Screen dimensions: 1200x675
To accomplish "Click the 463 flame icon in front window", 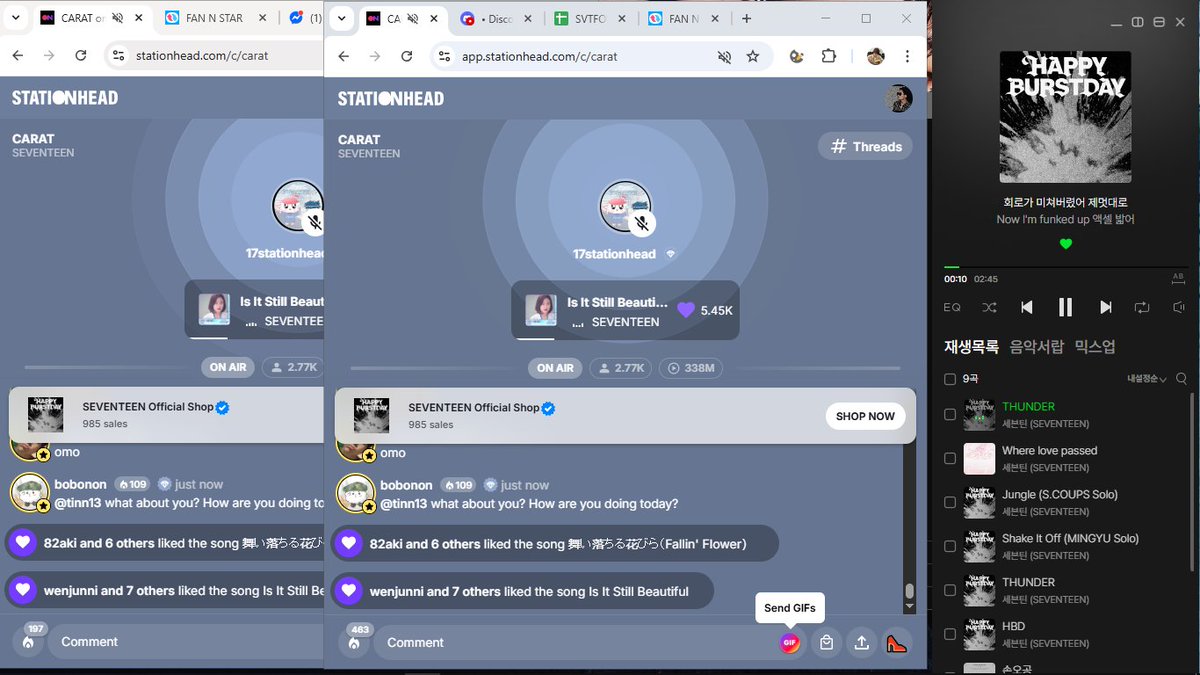I will (x=354, y=643).
